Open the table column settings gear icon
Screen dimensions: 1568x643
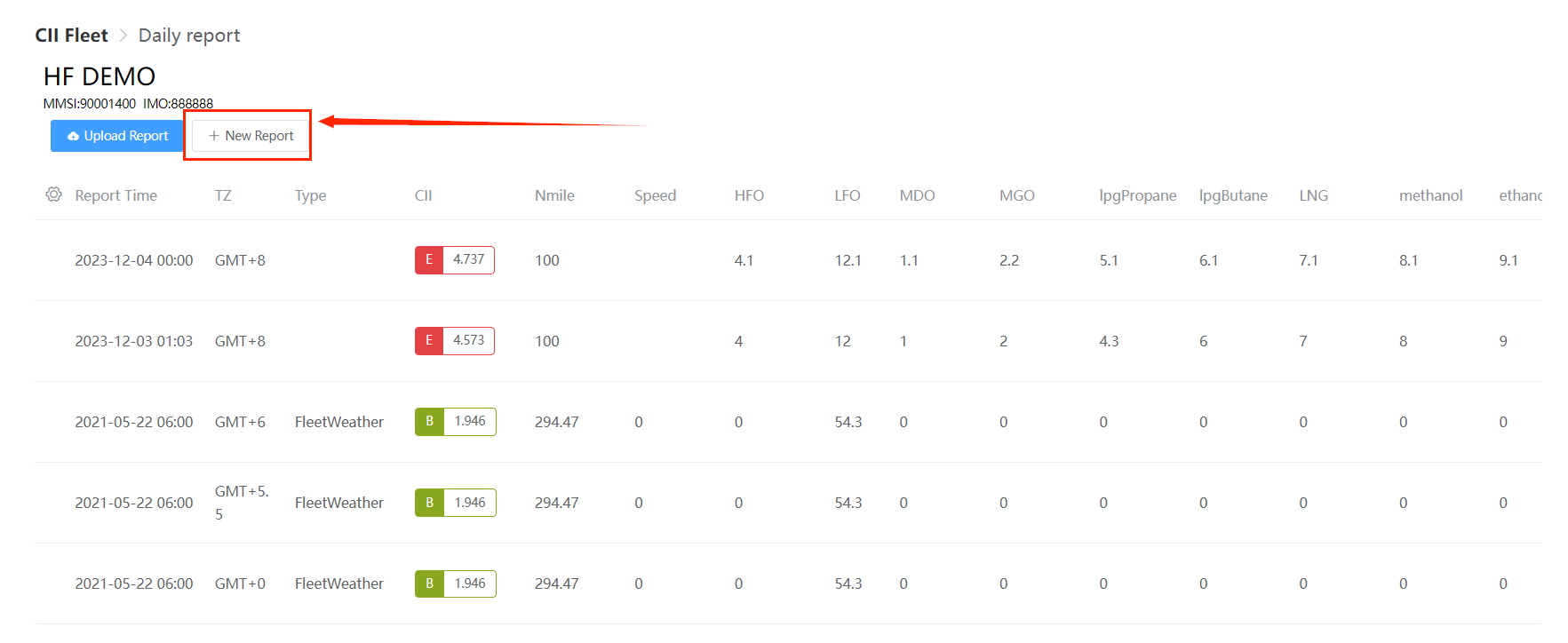click(x=54, y=194)
